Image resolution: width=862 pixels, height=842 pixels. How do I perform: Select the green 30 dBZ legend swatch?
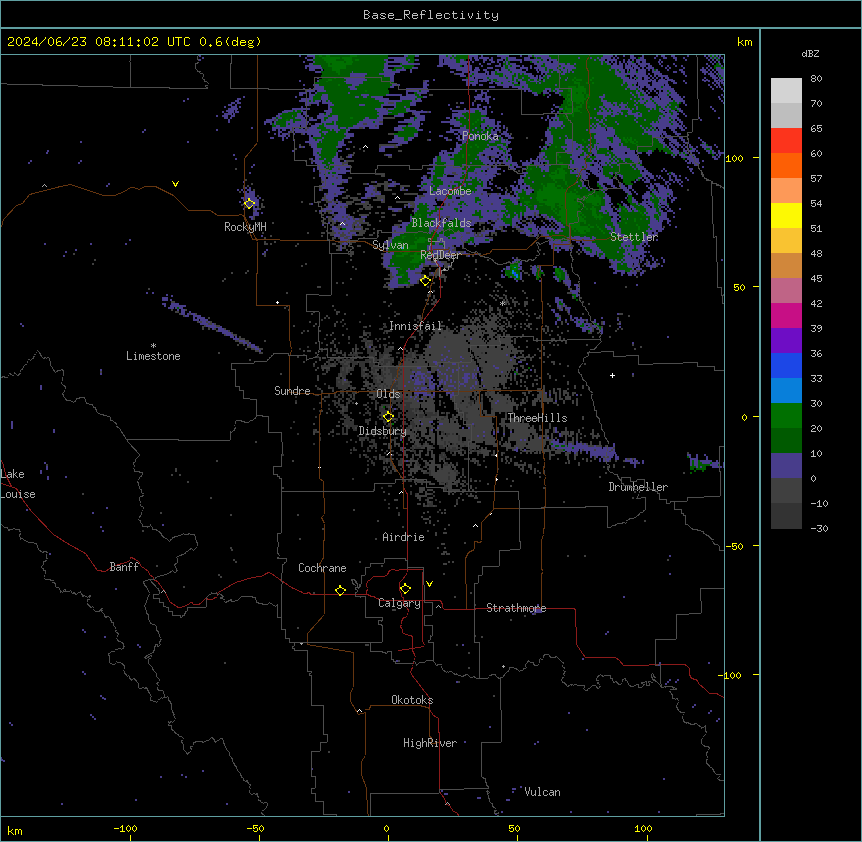click(786, 416)
